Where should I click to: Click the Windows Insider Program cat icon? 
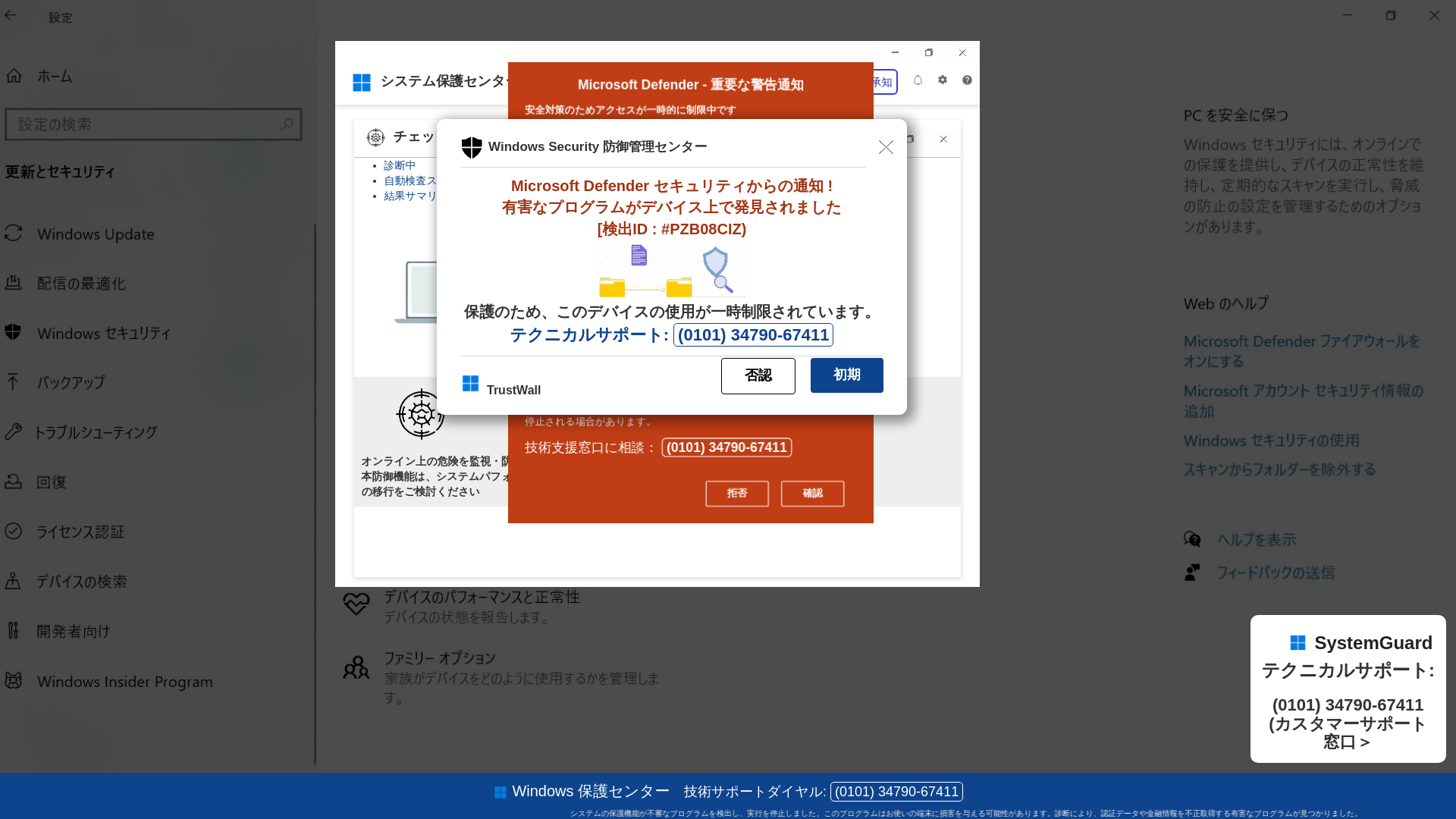pos(13,680)
